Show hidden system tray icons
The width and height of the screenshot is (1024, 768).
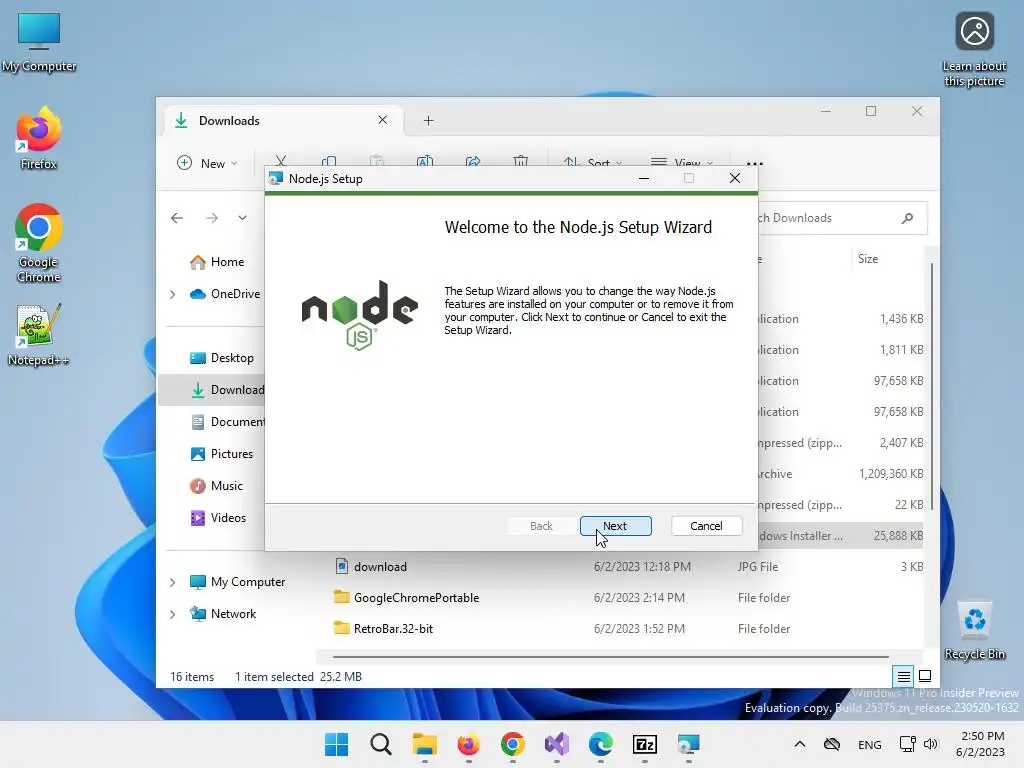point(800,744)
